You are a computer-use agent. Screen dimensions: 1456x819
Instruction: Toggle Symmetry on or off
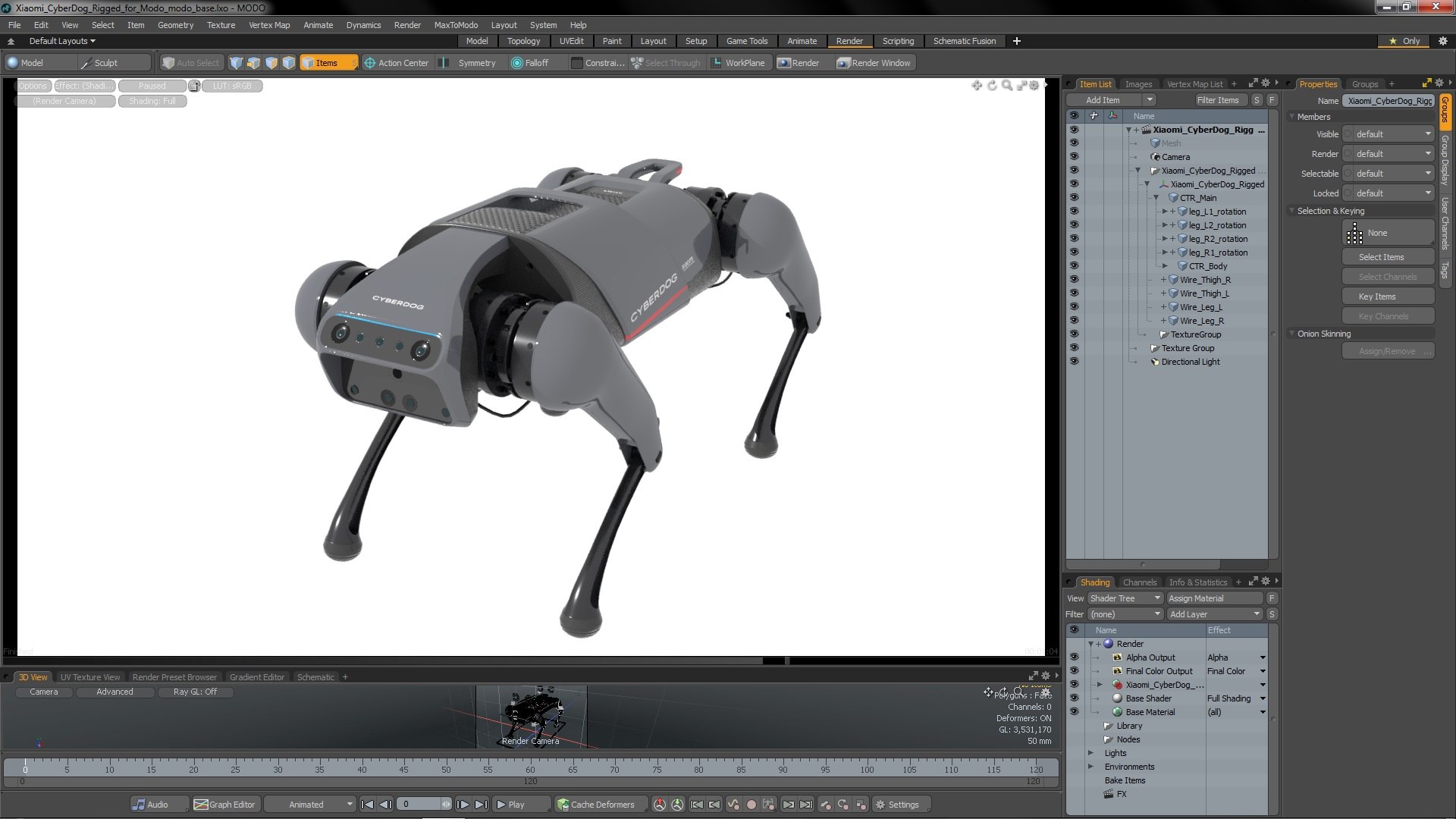coord(468,63)
